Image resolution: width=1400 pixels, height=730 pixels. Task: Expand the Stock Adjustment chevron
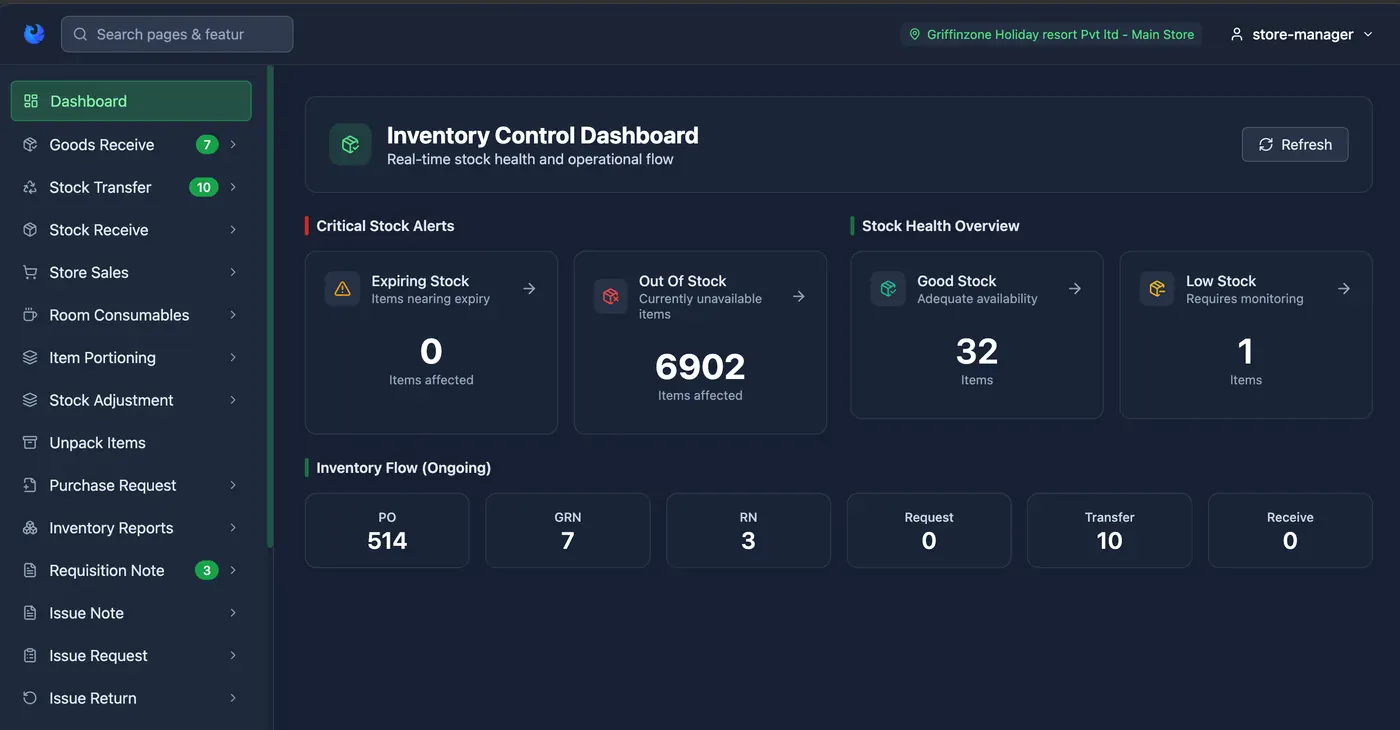point(233,400)
